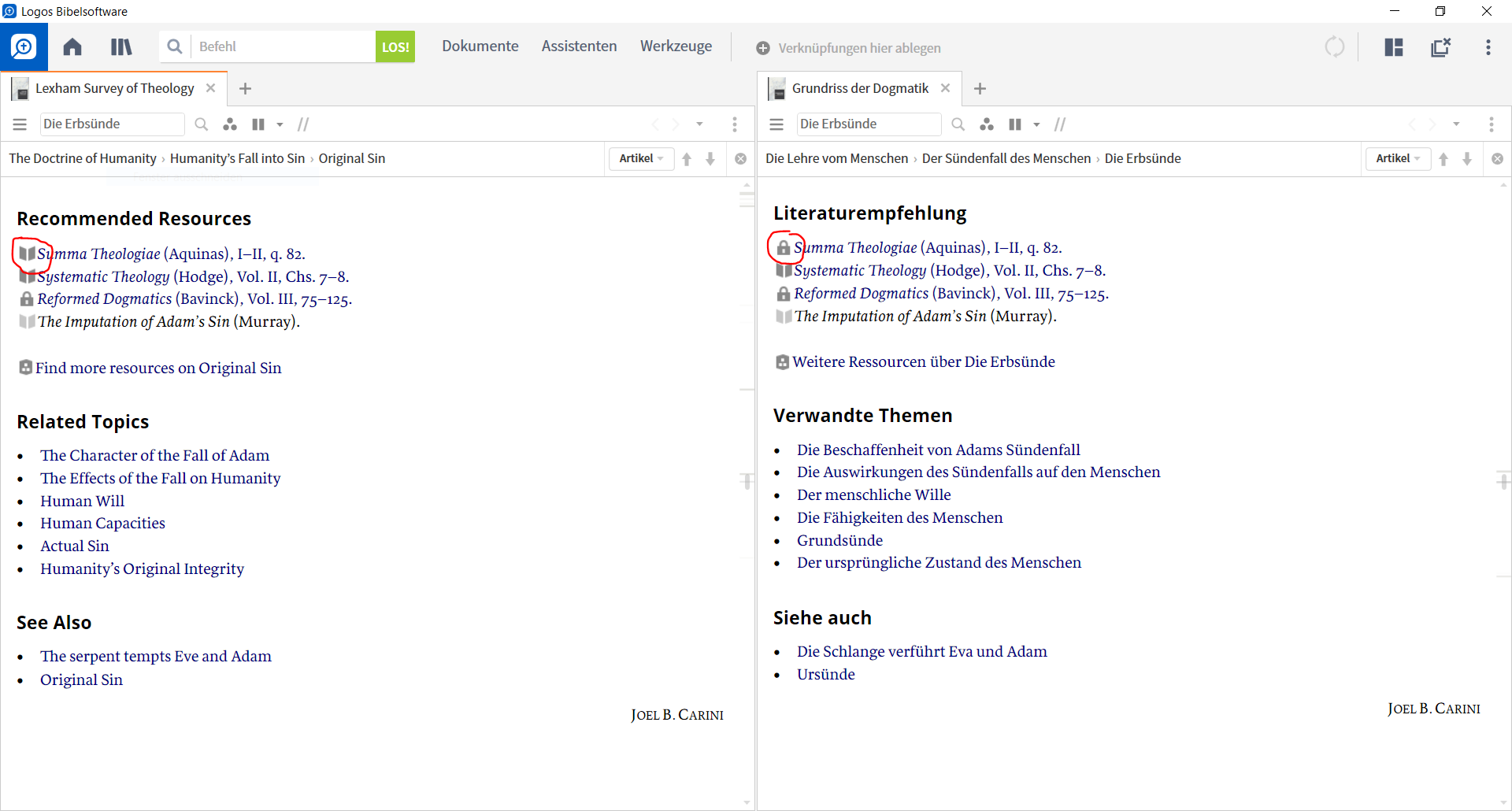Open history dropdown arrow in Lexham Survey panel
Screen dimensions: 1512x811
click(699, 124)
